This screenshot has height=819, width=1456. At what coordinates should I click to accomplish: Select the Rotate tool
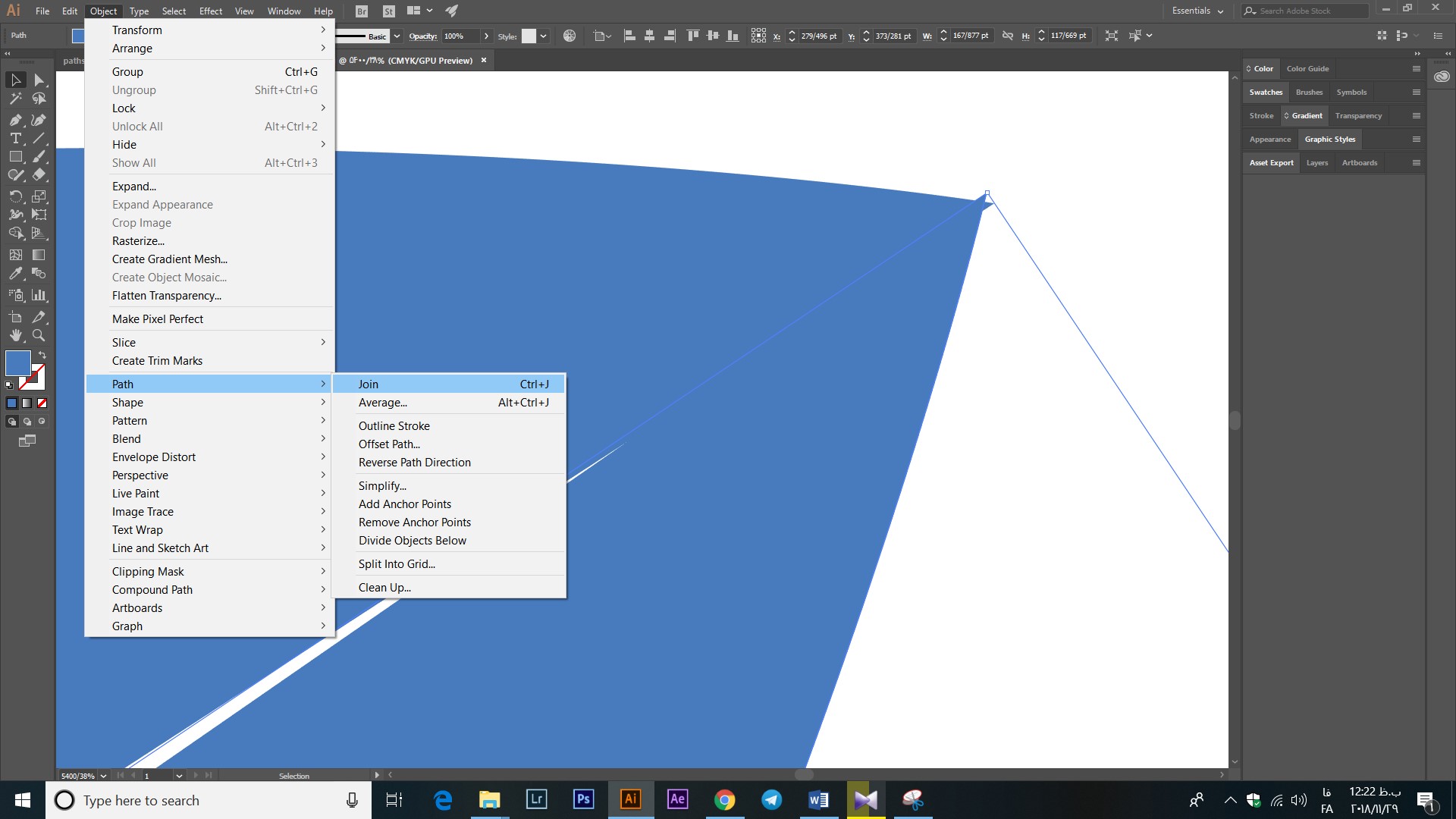(x=15, y=196)
